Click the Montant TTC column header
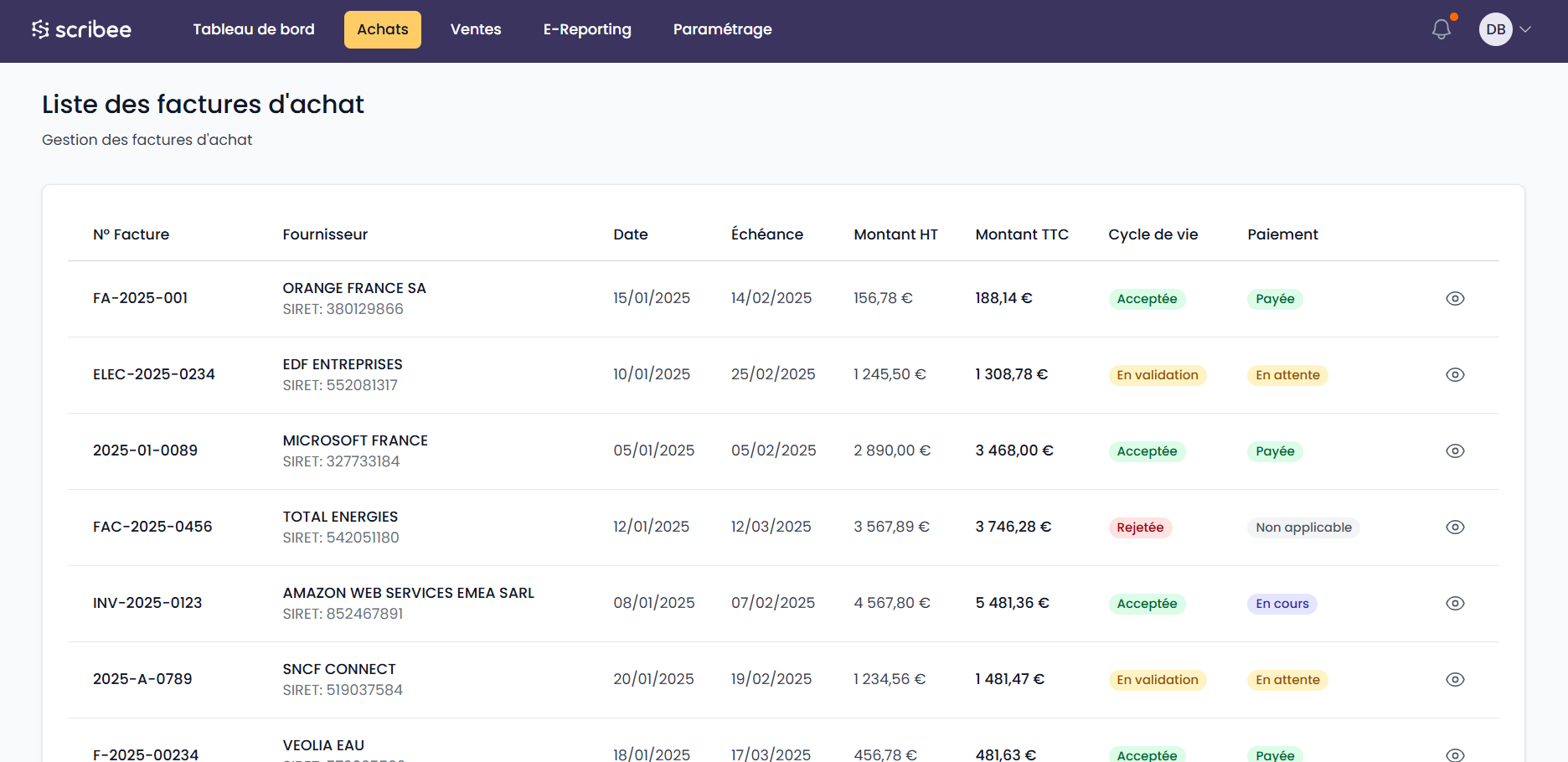Viewport: 1568px width, 762px height. click(x=1022, y=234)
